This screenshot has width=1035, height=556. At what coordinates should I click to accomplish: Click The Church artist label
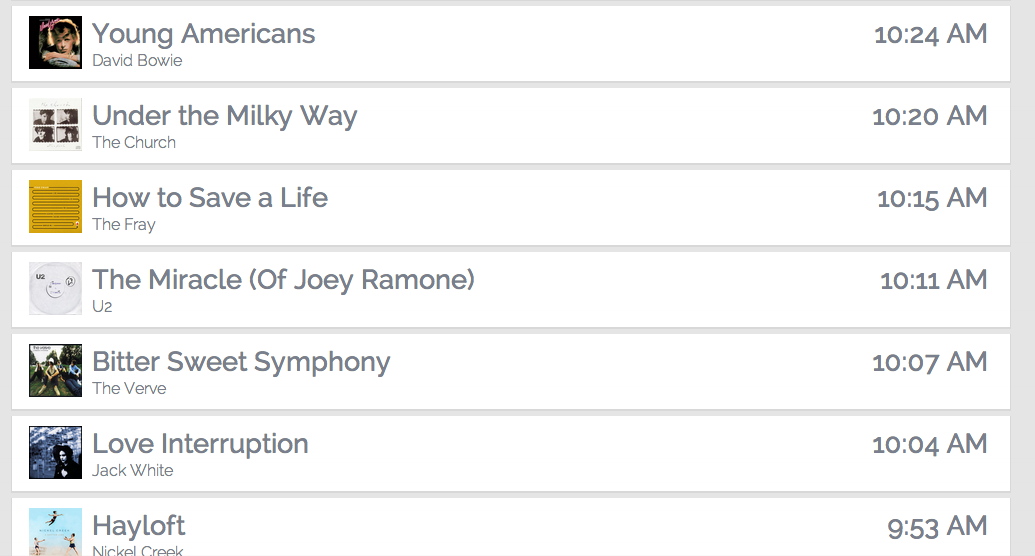134,142
